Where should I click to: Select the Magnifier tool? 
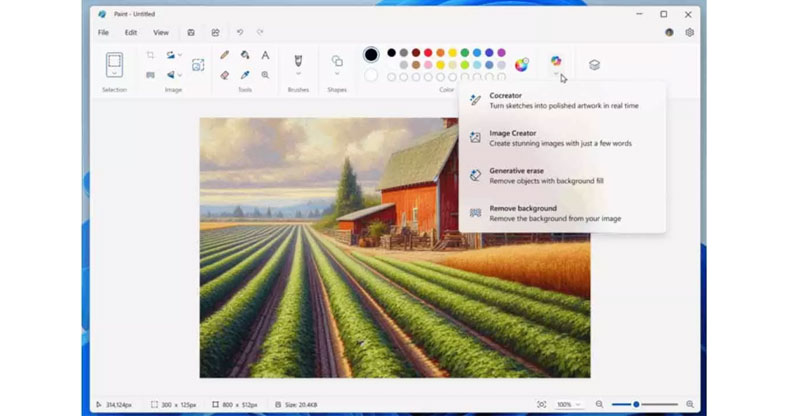click(265, 75)
